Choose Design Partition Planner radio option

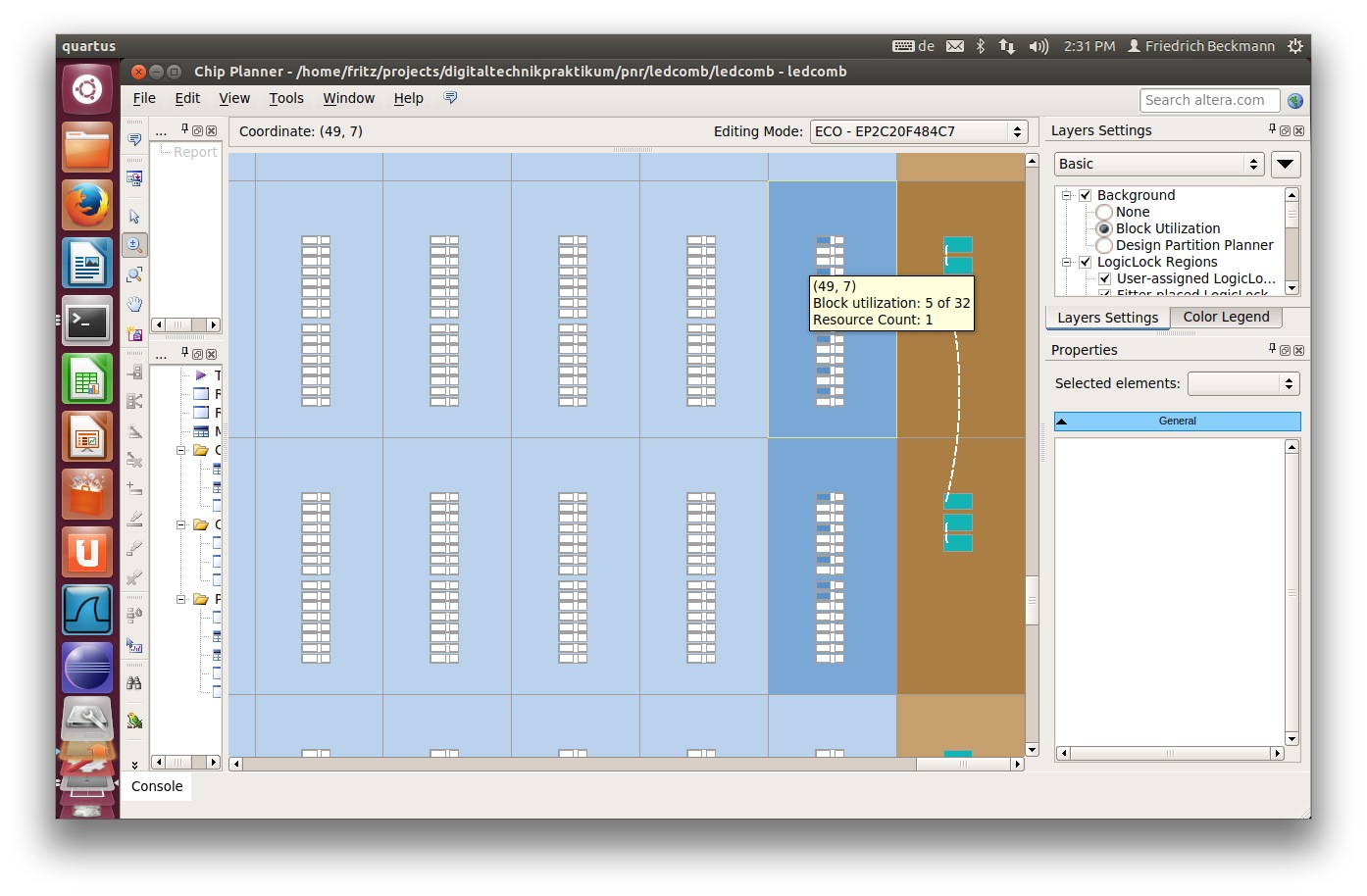pyautogui.click(x=1104, y=245)
